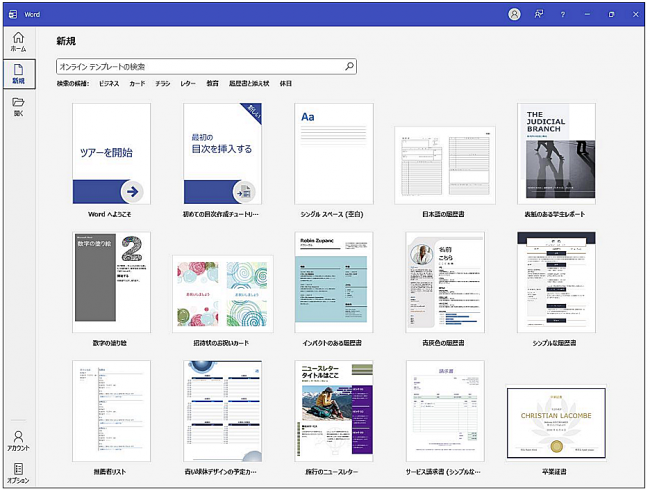Open the オプション options icon

pos(18,472)
